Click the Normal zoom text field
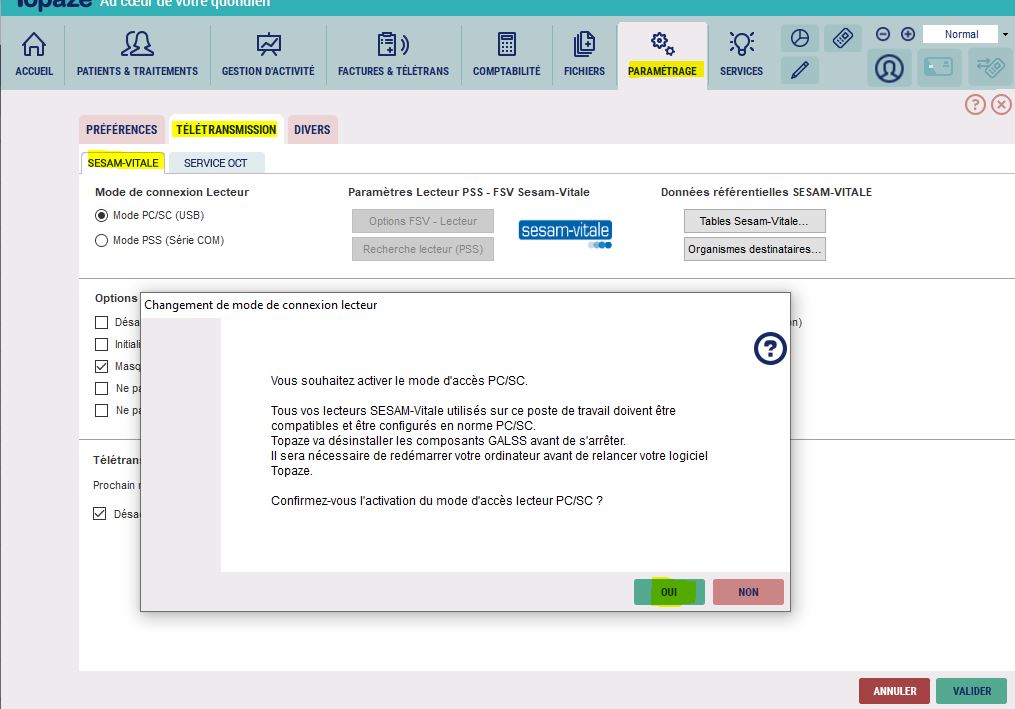Viewport: 1015px width, 709px height. pos(961,34)
